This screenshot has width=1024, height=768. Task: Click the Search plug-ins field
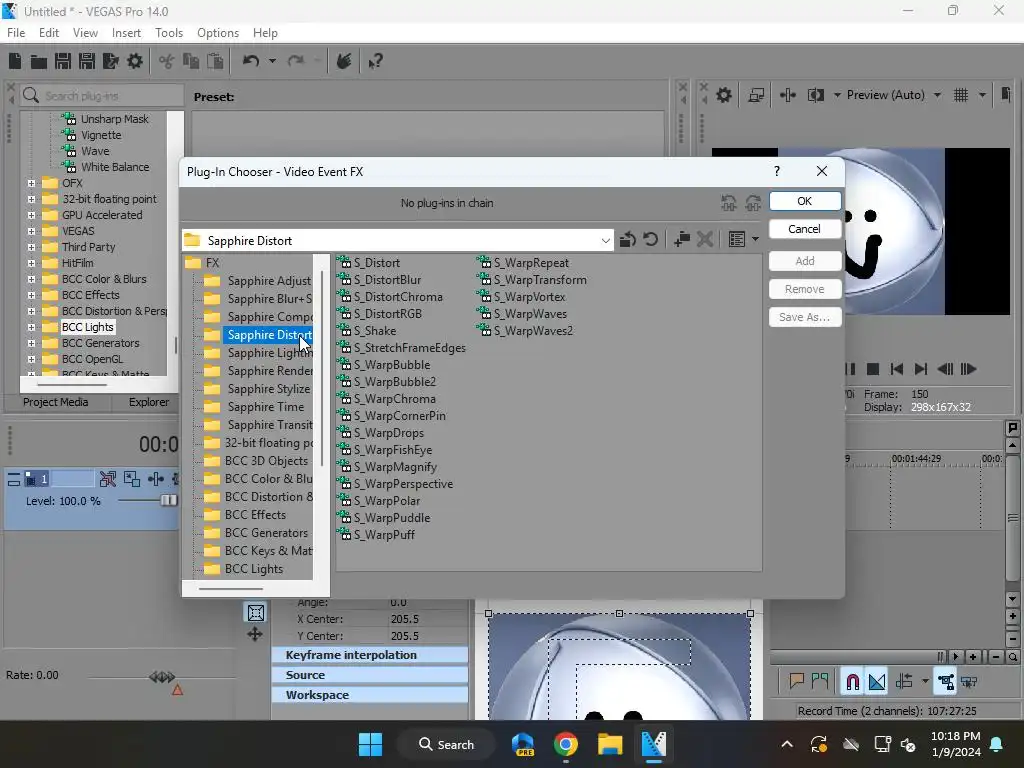coord(101,96)
